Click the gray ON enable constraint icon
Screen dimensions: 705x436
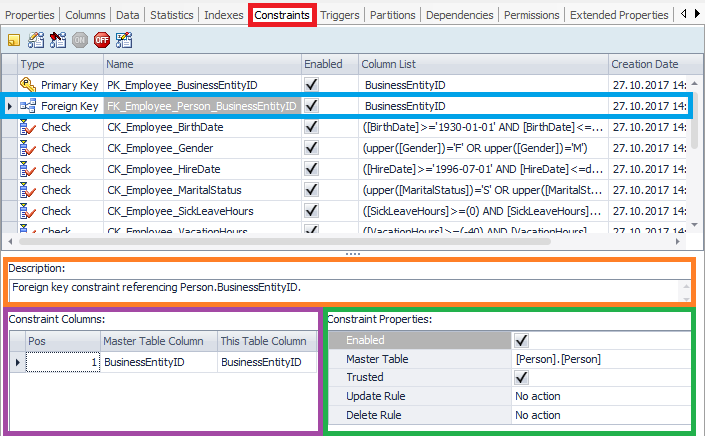[80, 41]
